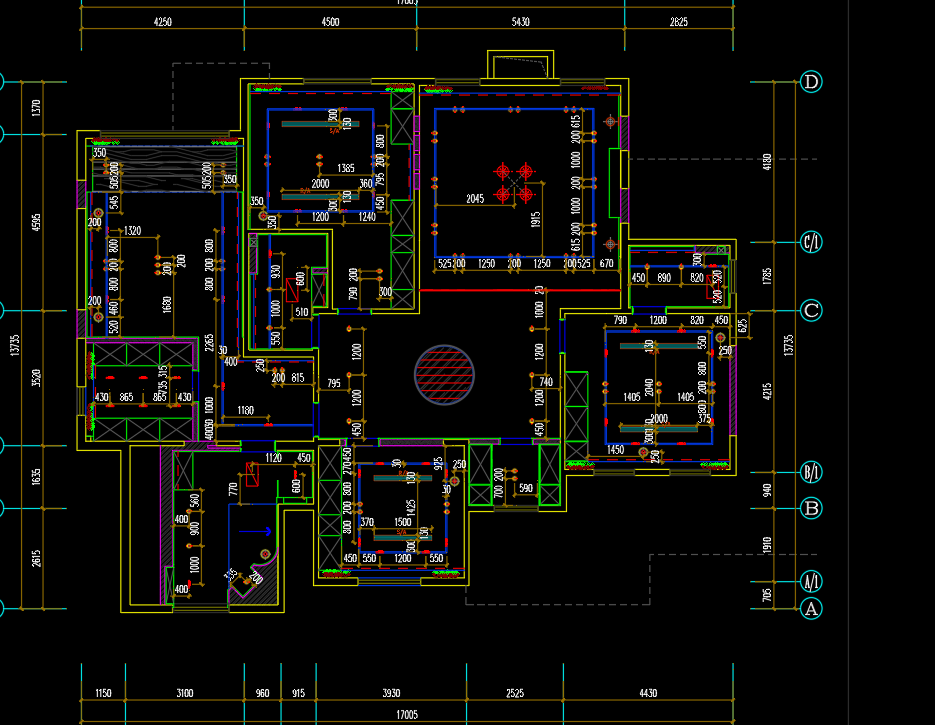Image resolution: width=935 pixels, height=725 pixels.
Task: Select the 17005 overall dimension at bottom
Action: (407, 715)
